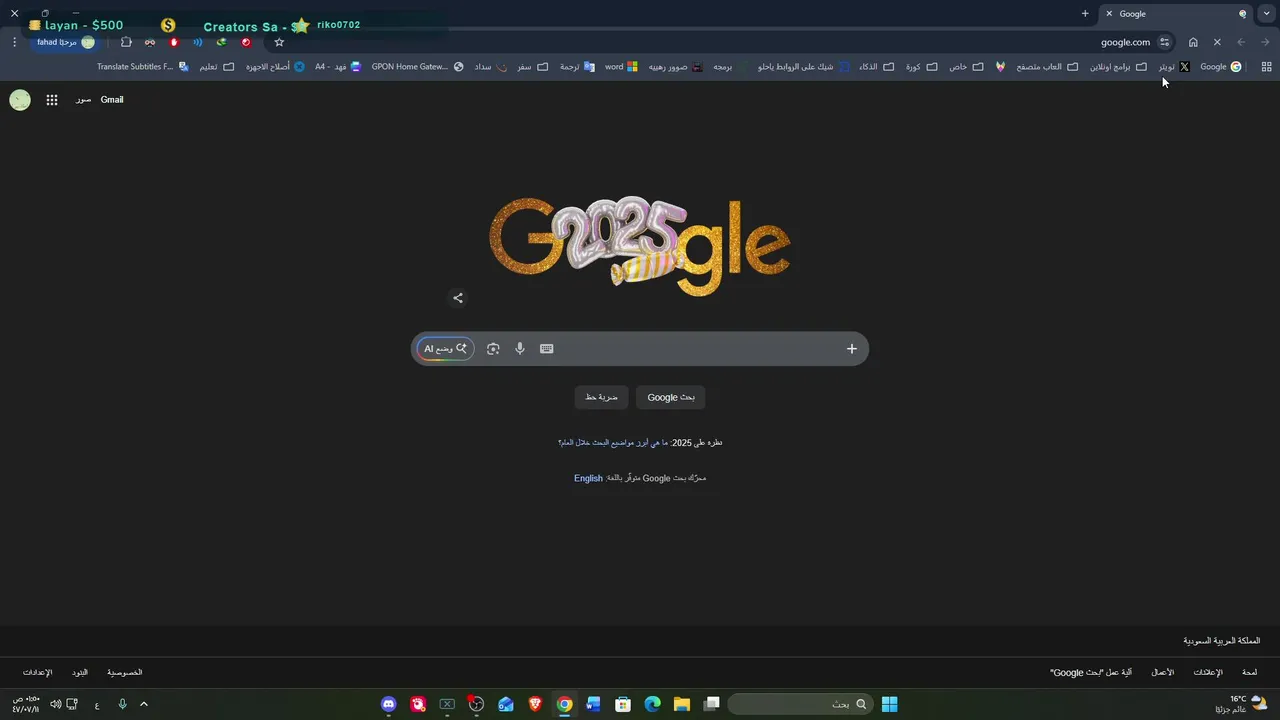Open the weather widget showing 16°C
The height and width of the screenshot is (720, 1280).
pyautogui.click(x=1243, y=704)
